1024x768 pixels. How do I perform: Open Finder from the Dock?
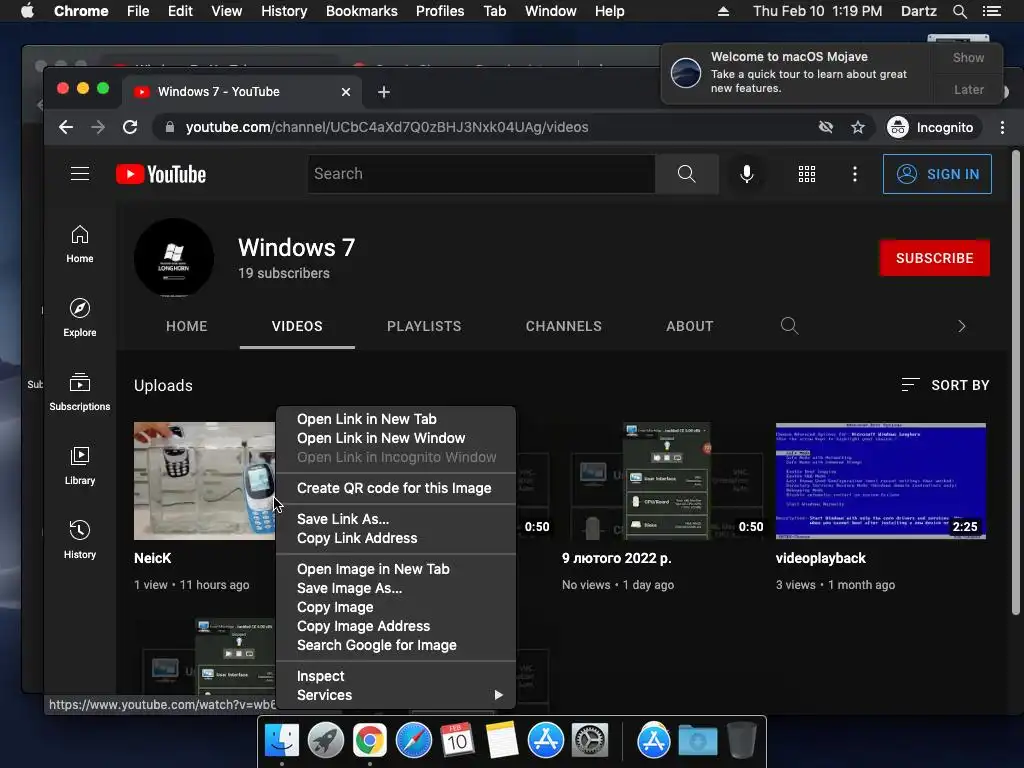[x=281, y=741]
